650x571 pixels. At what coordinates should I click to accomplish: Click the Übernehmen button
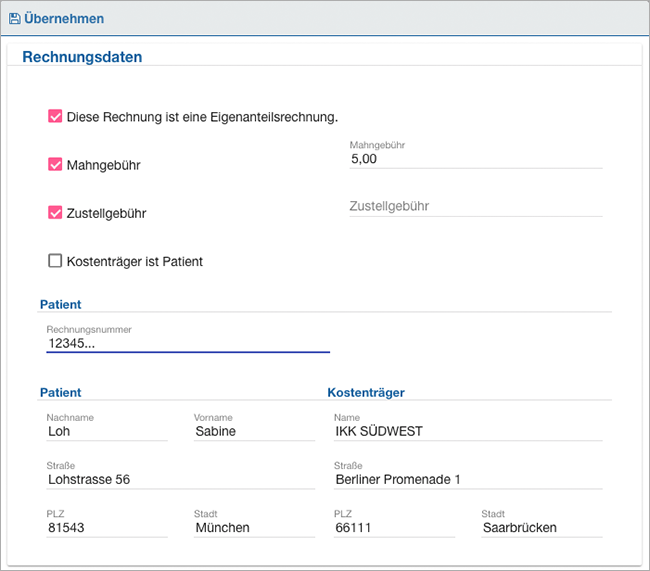57,19
